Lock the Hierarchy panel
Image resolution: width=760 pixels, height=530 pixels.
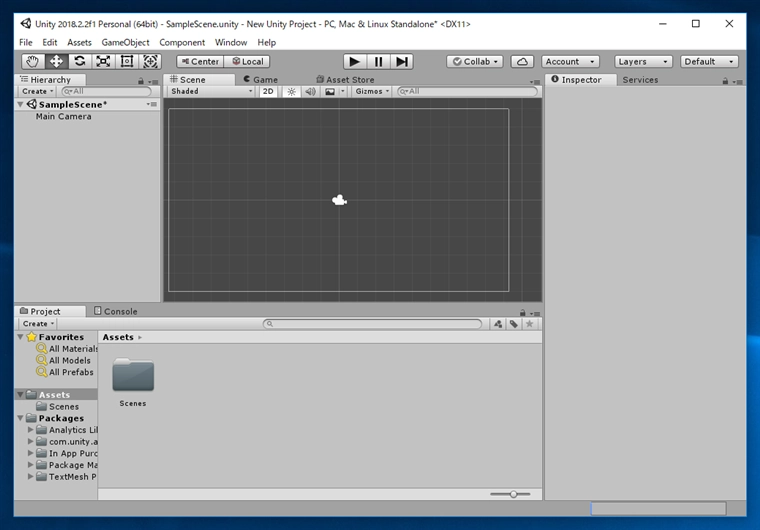pyautogui.click(x=141, y=81)
